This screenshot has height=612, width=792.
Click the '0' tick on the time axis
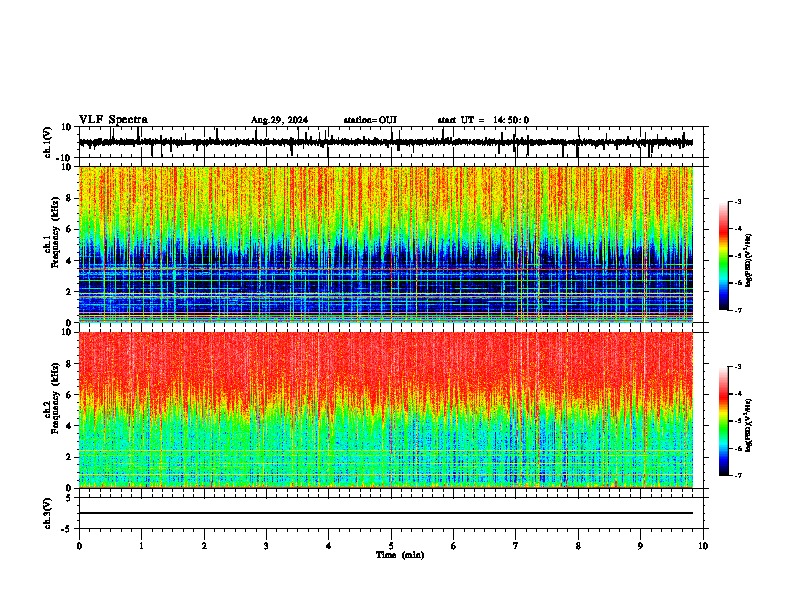click(x=79, y=546)
